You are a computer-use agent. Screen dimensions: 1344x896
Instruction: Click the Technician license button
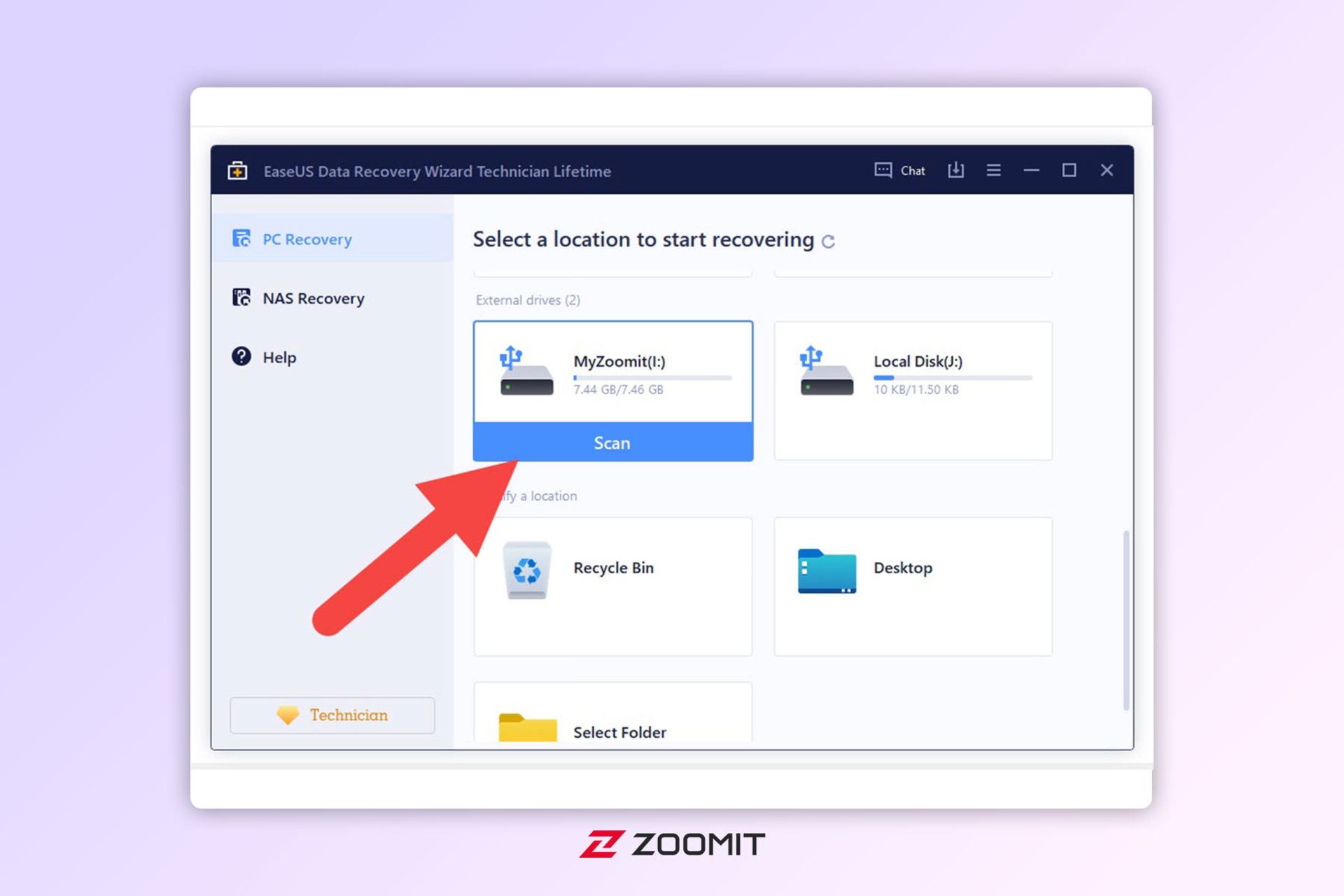click(x=332, y=715)
